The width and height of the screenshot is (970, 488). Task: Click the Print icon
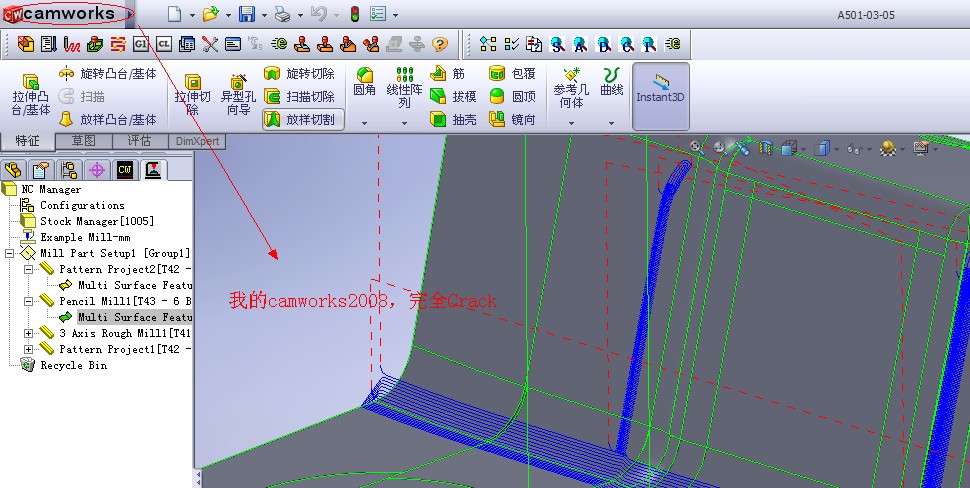click(x=283, y=14)
